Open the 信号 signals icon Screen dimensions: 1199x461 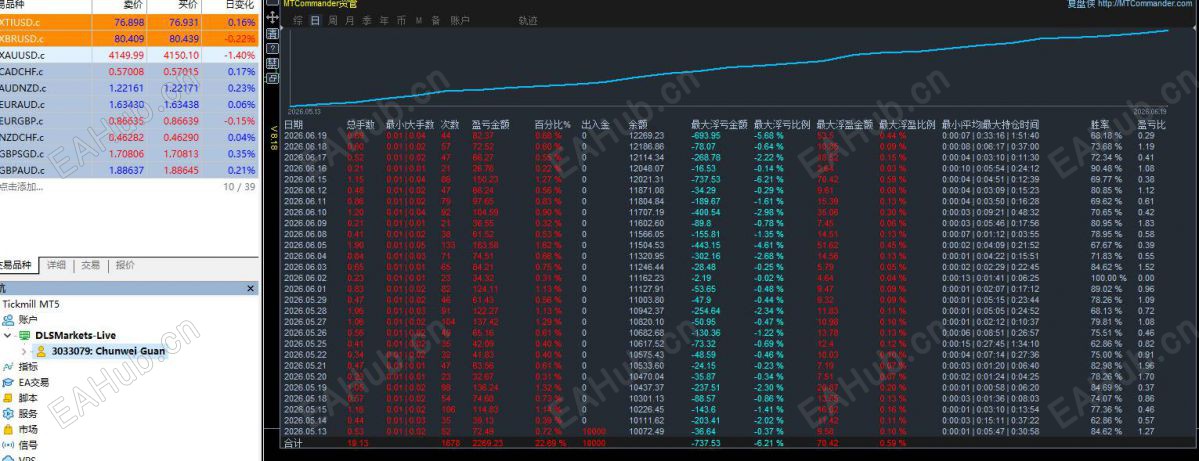coord(8,445)
